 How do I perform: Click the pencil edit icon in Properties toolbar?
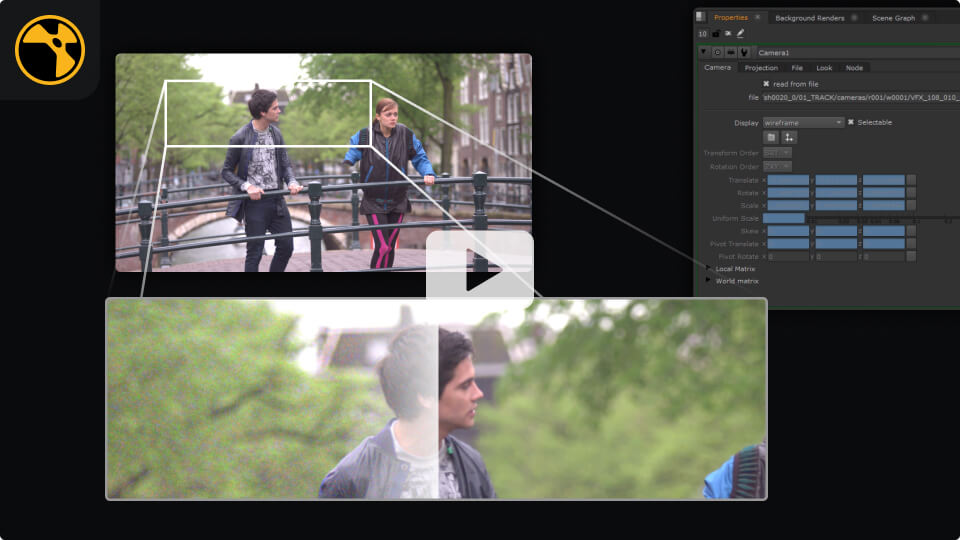coord(741,33)
